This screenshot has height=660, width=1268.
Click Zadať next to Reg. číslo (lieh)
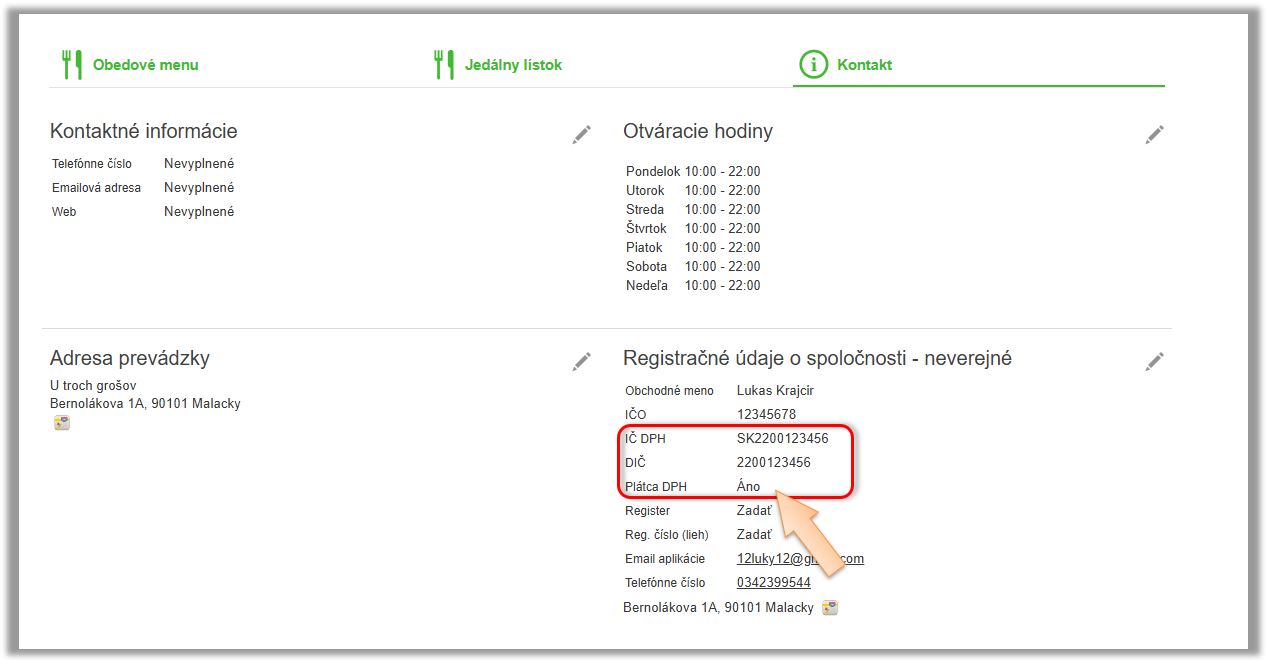tap(753, 535)
